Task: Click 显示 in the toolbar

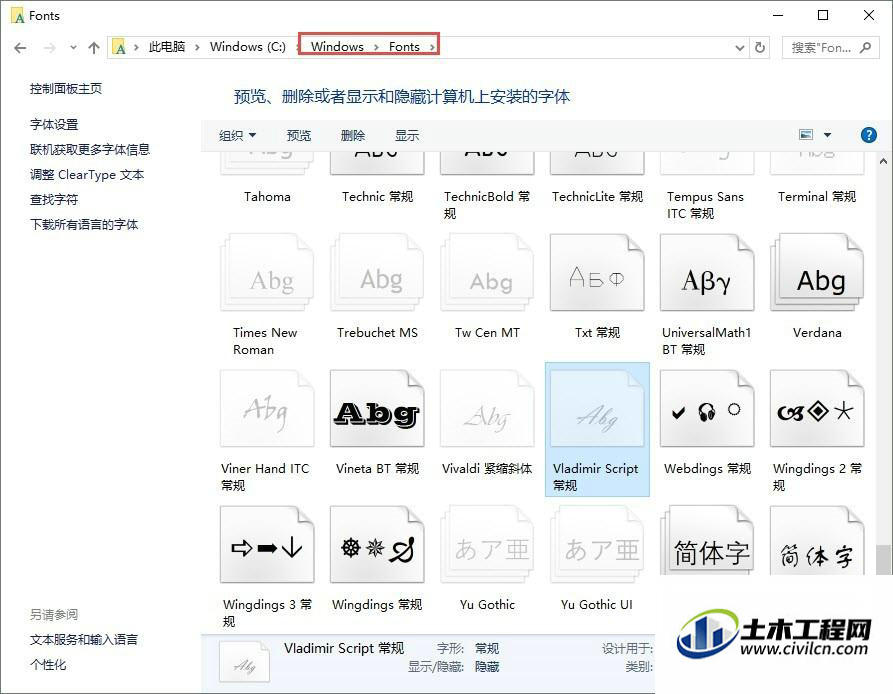Action: tap(407, 135)
